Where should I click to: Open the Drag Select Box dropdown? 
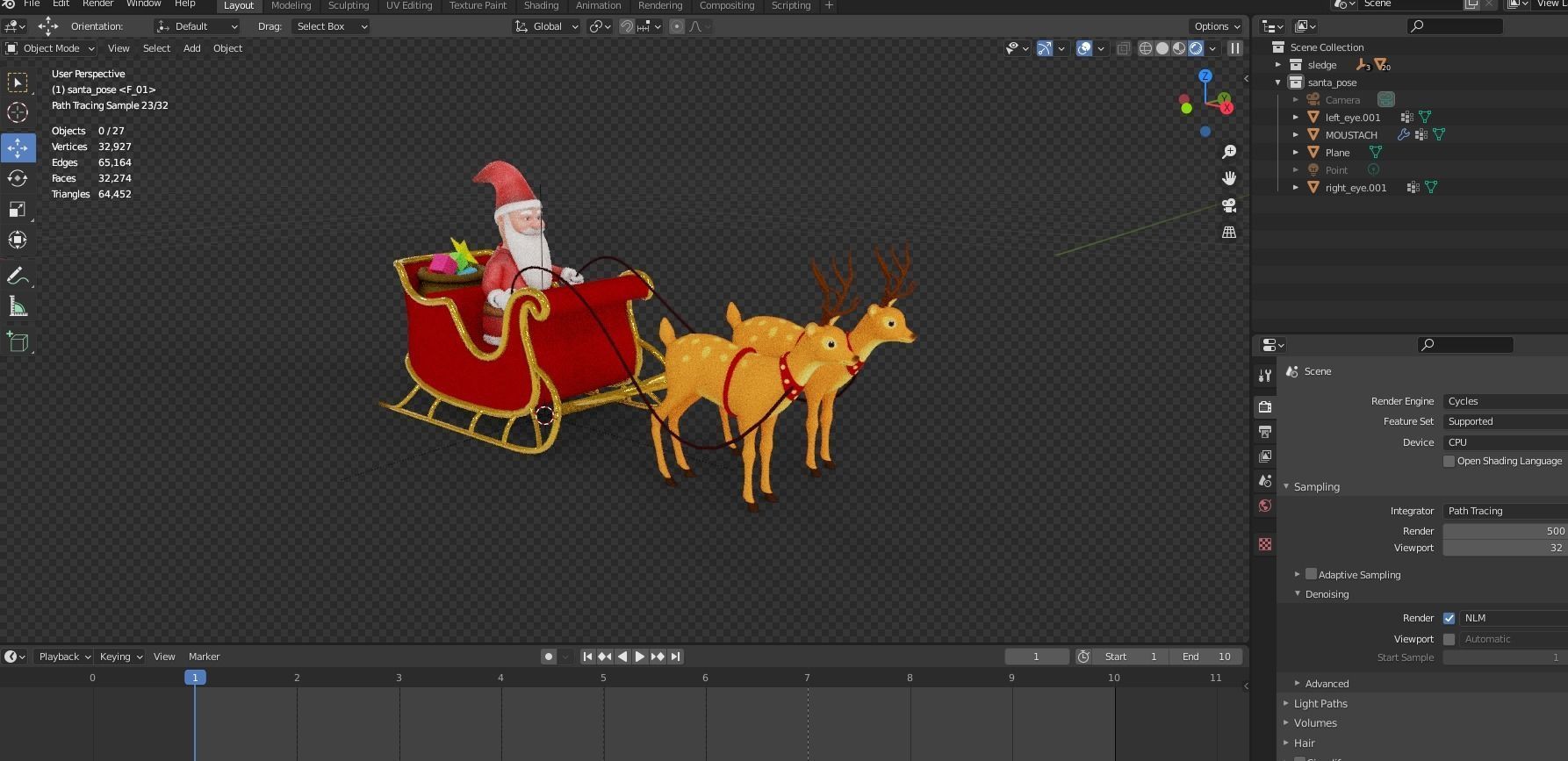[x=330, y=26]
